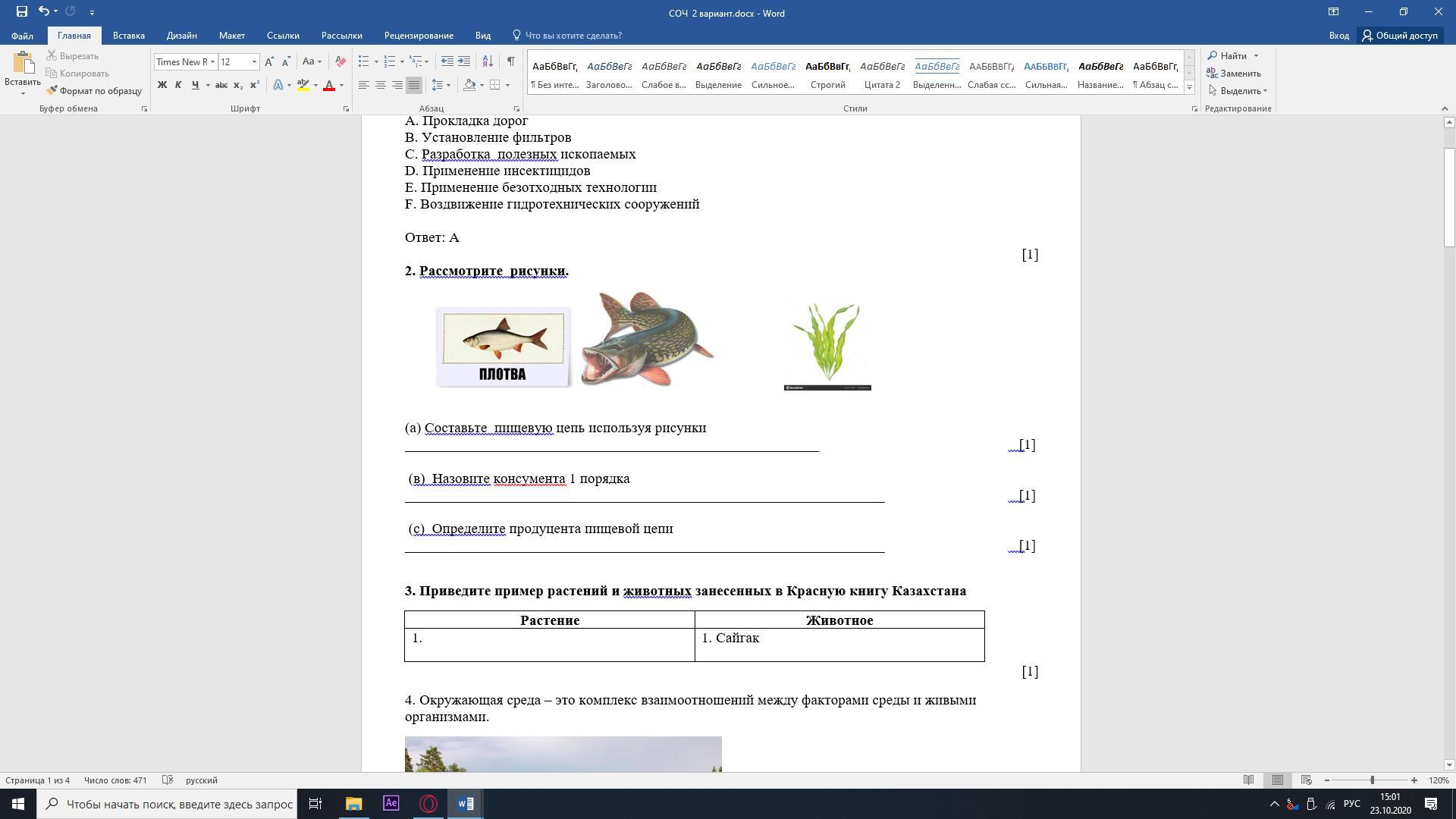
Task: Decrease font size with the shrink font icon
Action: tap(286, 62)
